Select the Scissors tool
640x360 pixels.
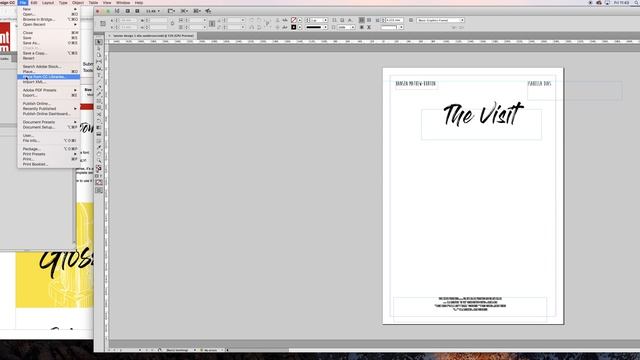[x=99, y=114]
